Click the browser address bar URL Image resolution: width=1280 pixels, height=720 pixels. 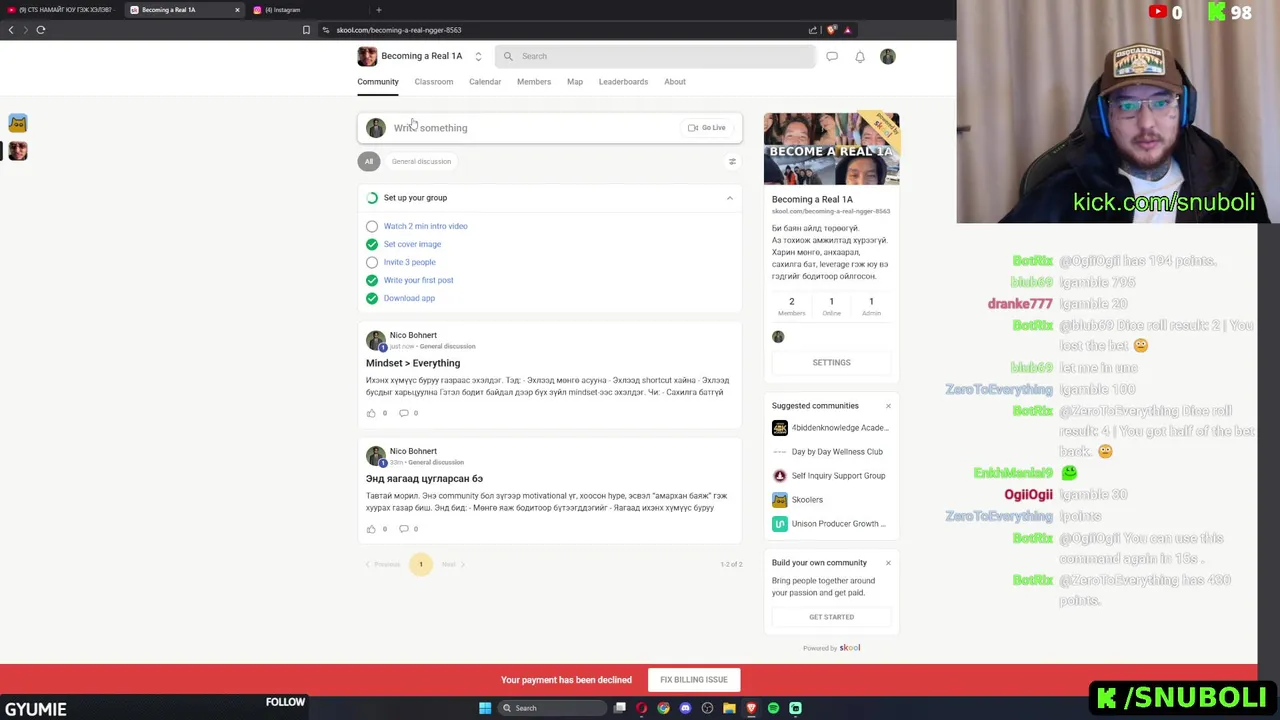[399, 30]
